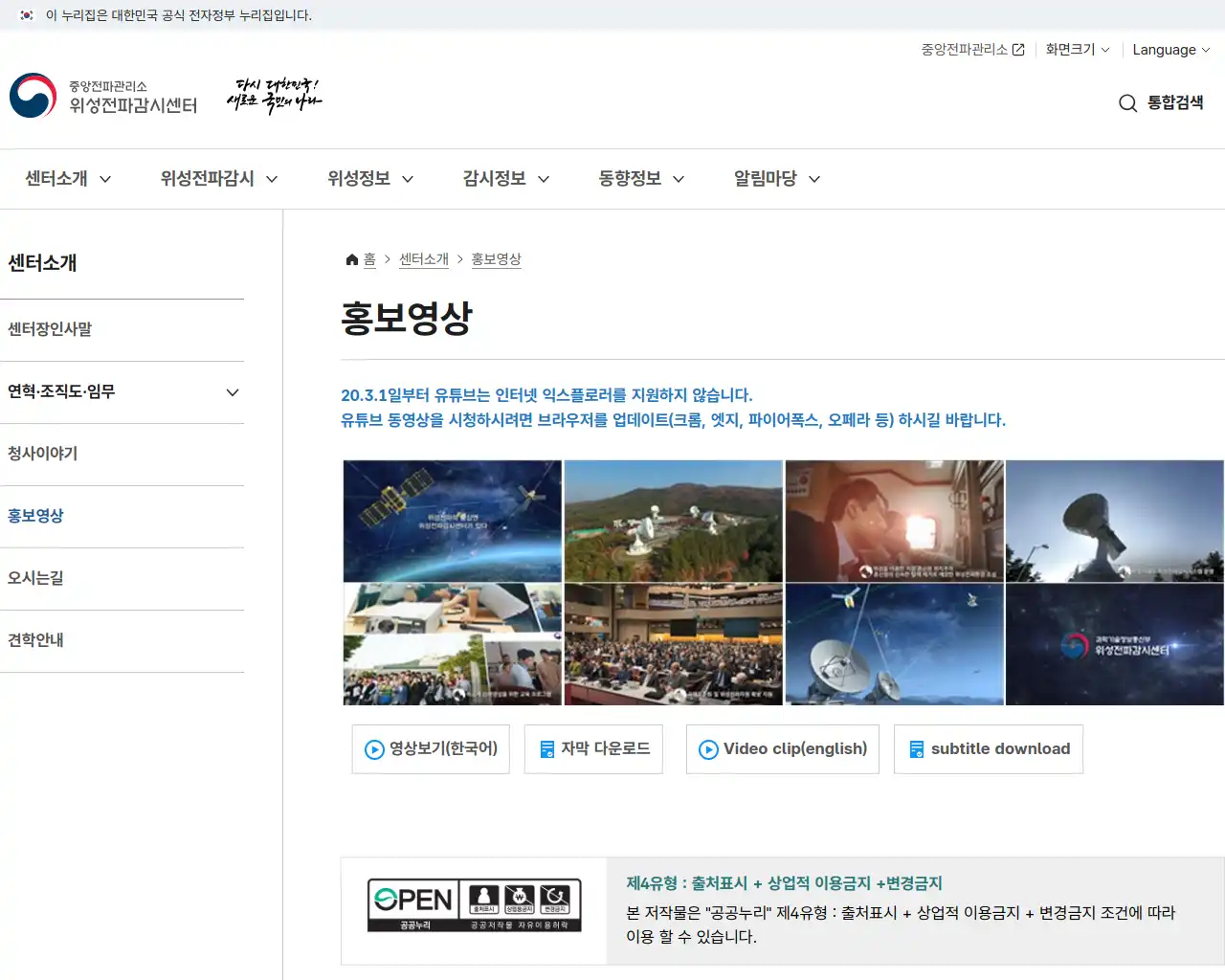Click the 센터소개 sidebar heading
Screen dimensions: 1225x980
42,263
